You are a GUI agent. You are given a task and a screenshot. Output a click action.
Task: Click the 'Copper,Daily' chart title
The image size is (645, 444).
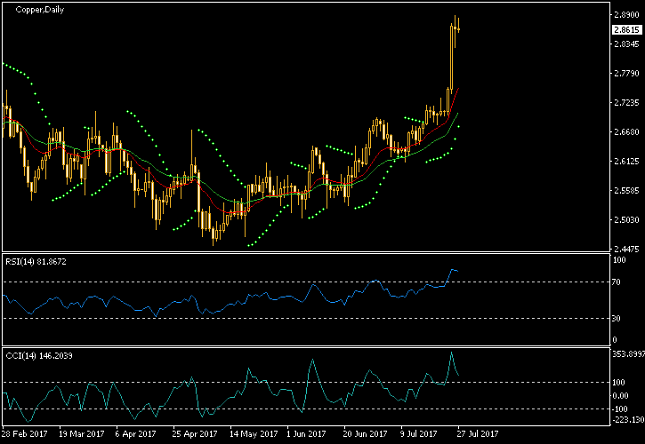pos(39,9)
